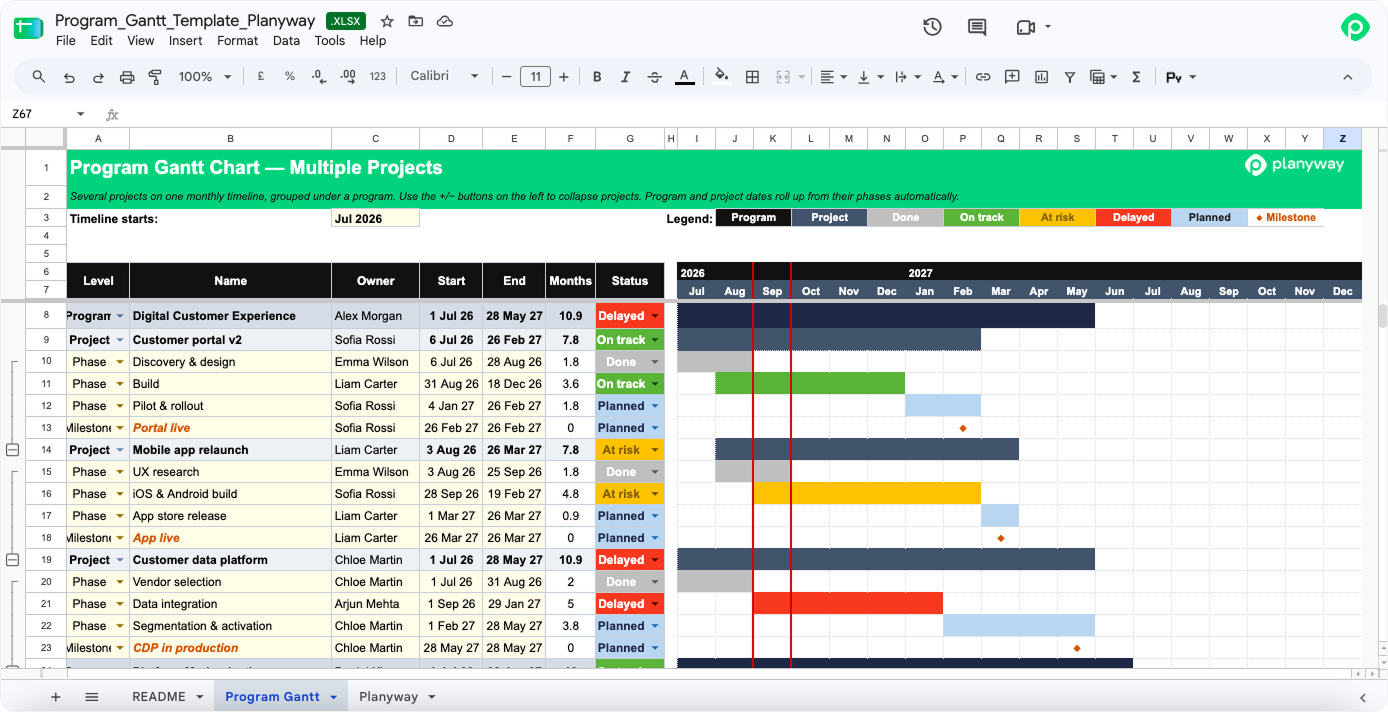Select the Portal live milestone diamond

click(x=963, y=428)
